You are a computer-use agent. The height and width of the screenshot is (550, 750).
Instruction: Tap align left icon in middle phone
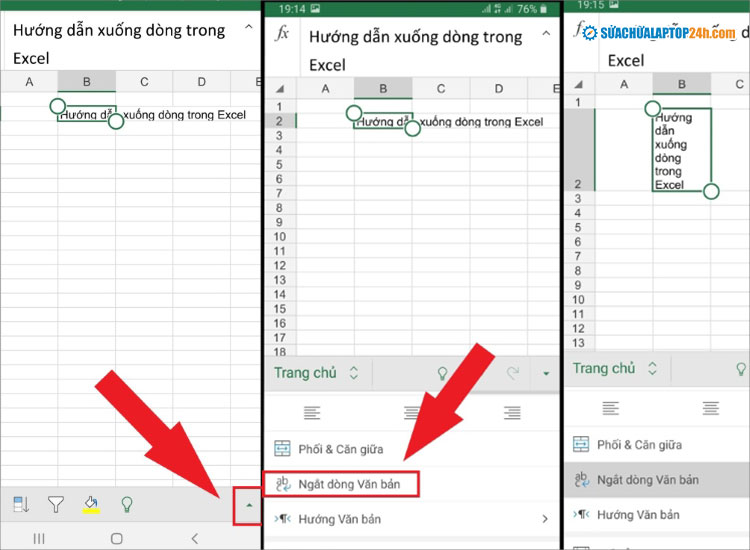tap(312, 412)
